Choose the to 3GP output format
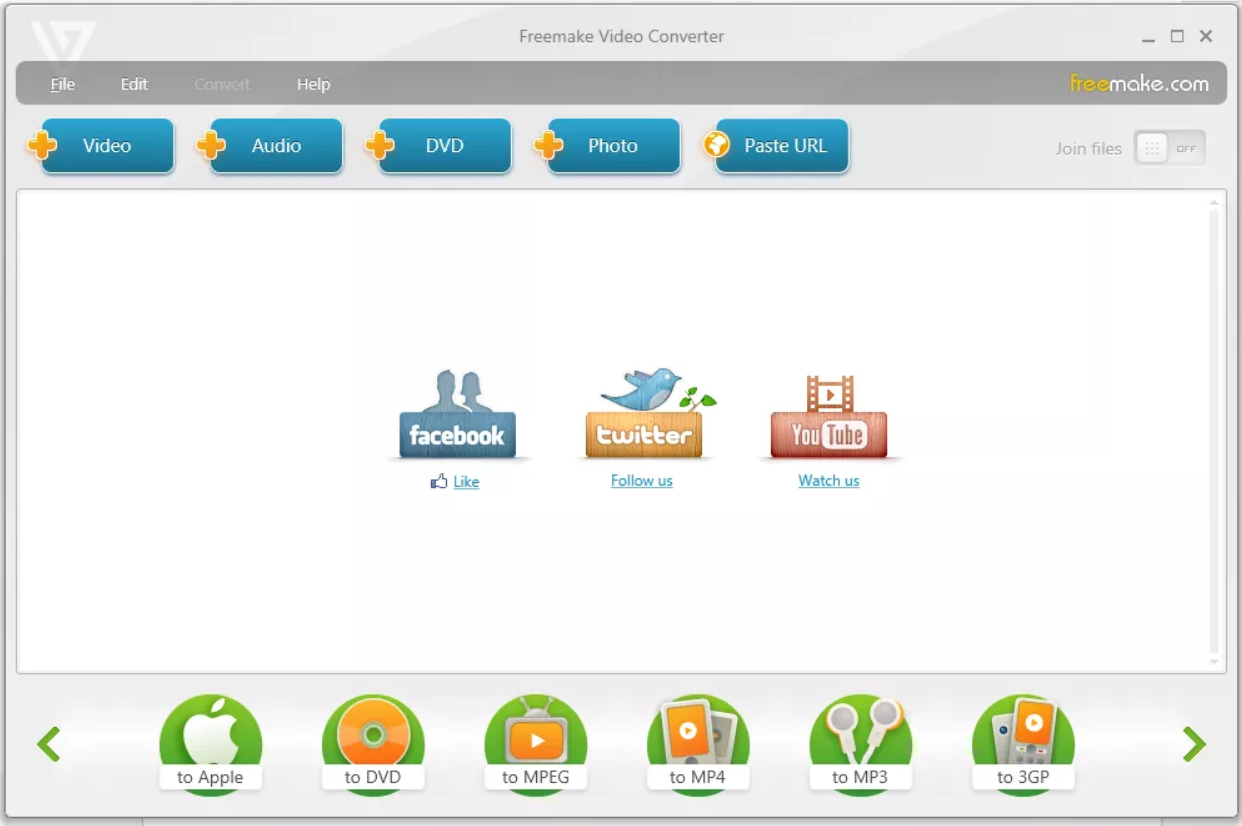 (x=1023, y=744)
